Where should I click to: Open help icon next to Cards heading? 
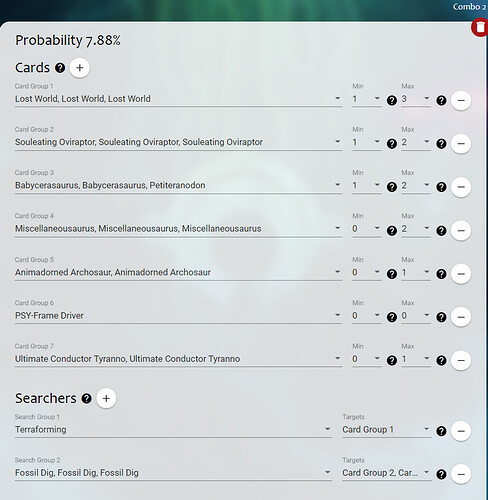pyautogui.click(x=60, y=68)
